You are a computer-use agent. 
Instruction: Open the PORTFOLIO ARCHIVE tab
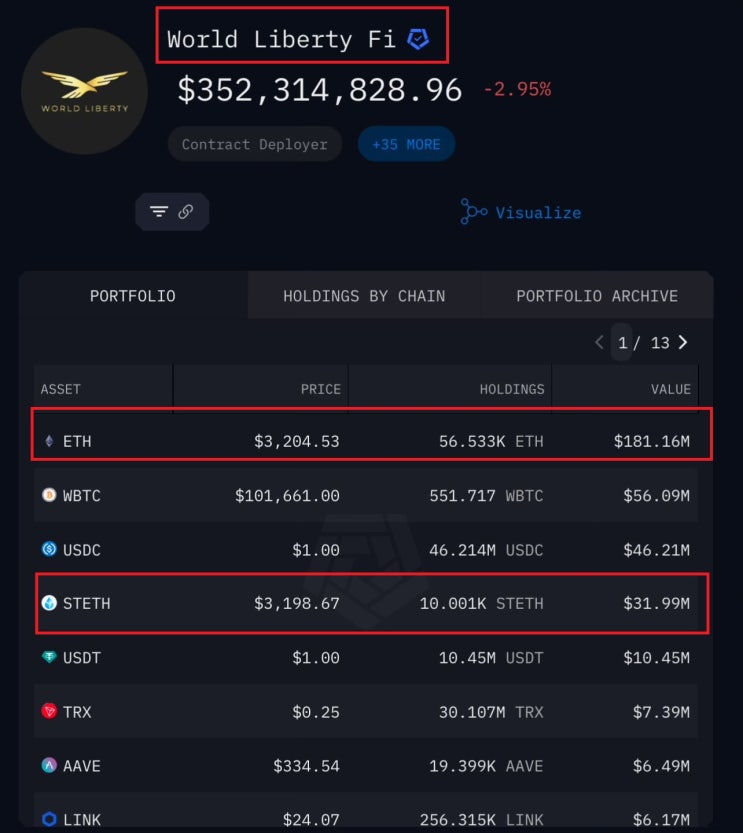pos(597,296)
